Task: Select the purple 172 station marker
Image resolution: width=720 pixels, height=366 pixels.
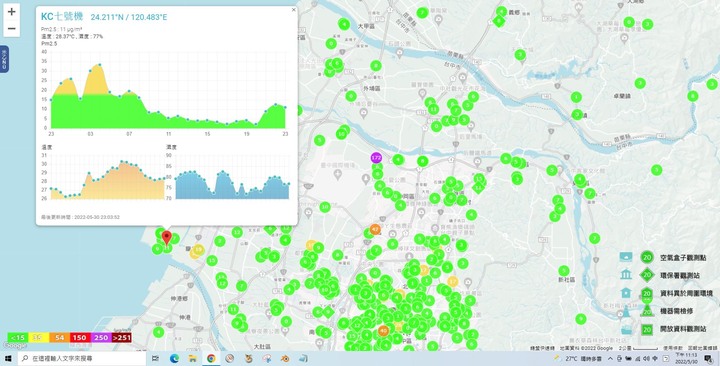Action: [x=377, y=158]
